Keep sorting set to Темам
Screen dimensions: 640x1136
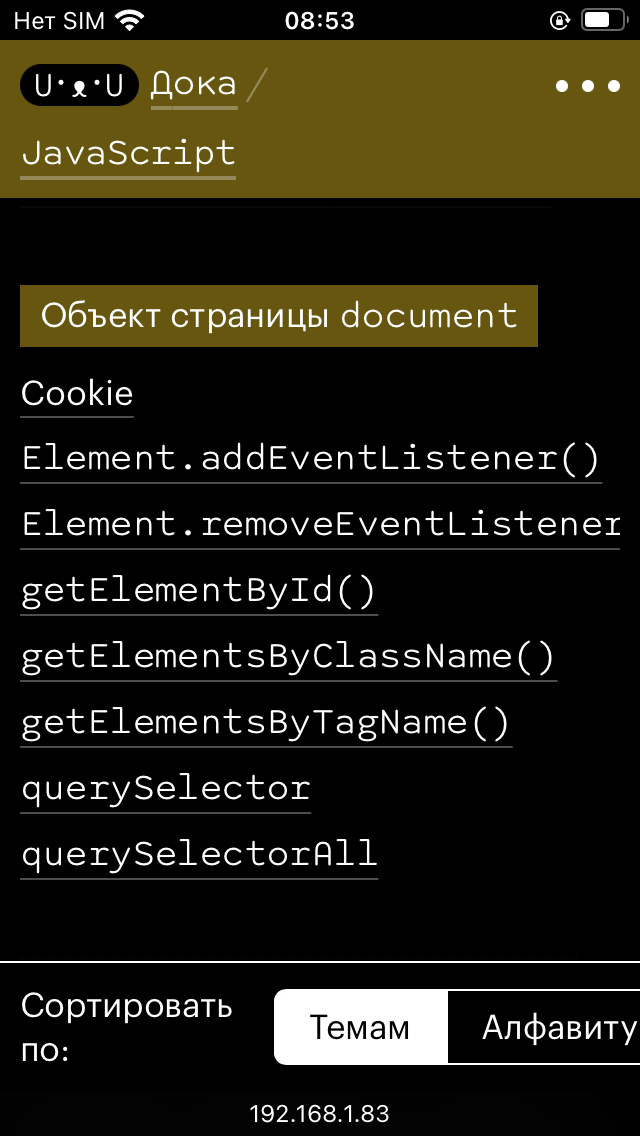pos(359,1026)
